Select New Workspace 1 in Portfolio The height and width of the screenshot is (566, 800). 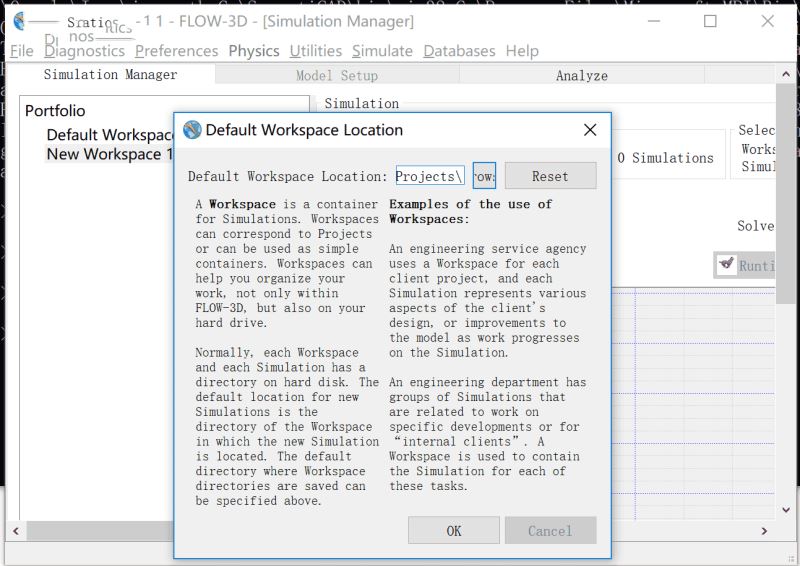[x=110, y=154]
